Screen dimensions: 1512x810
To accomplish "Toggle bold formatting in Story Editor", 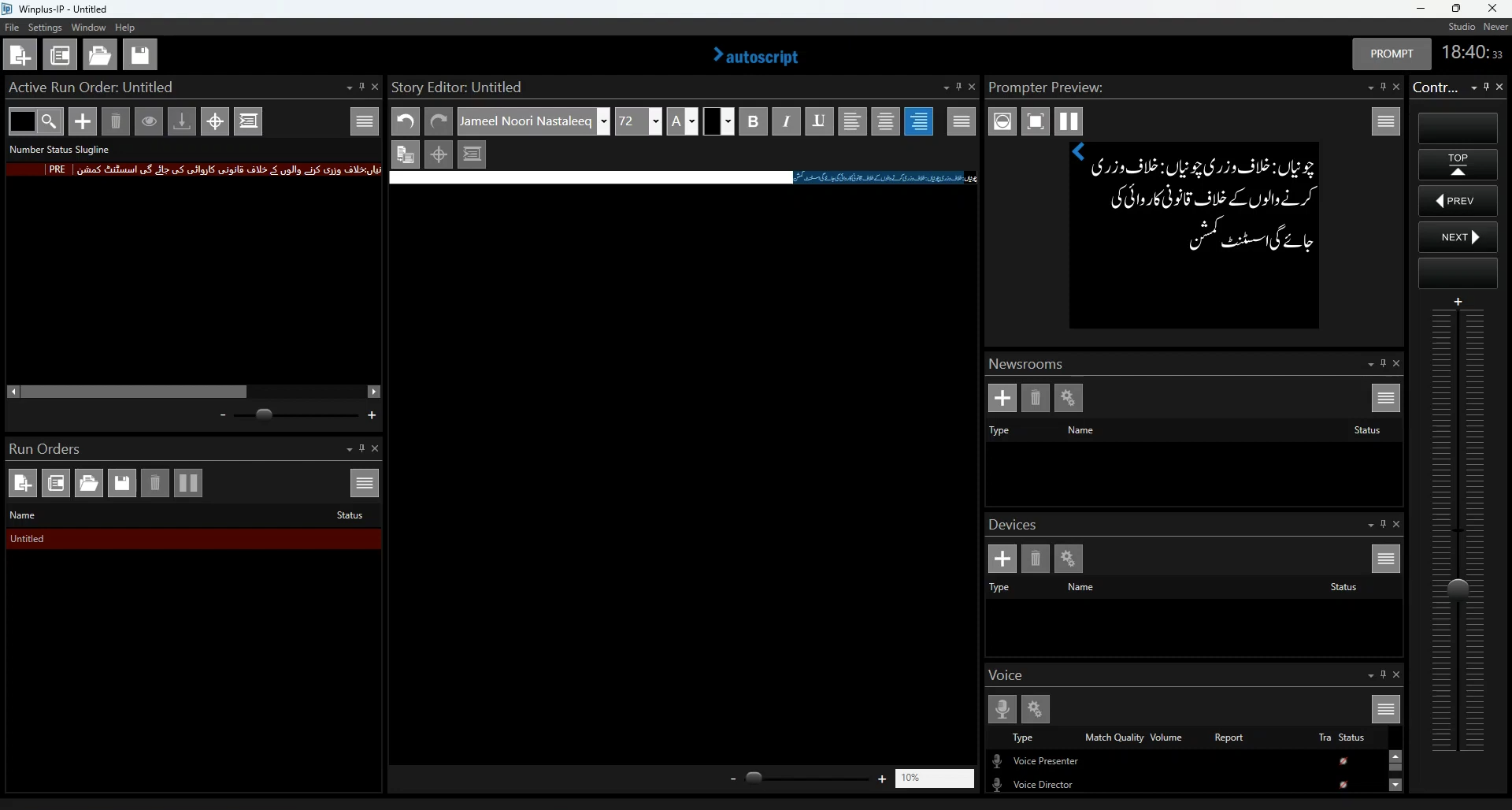I will (x=753, y=121).
